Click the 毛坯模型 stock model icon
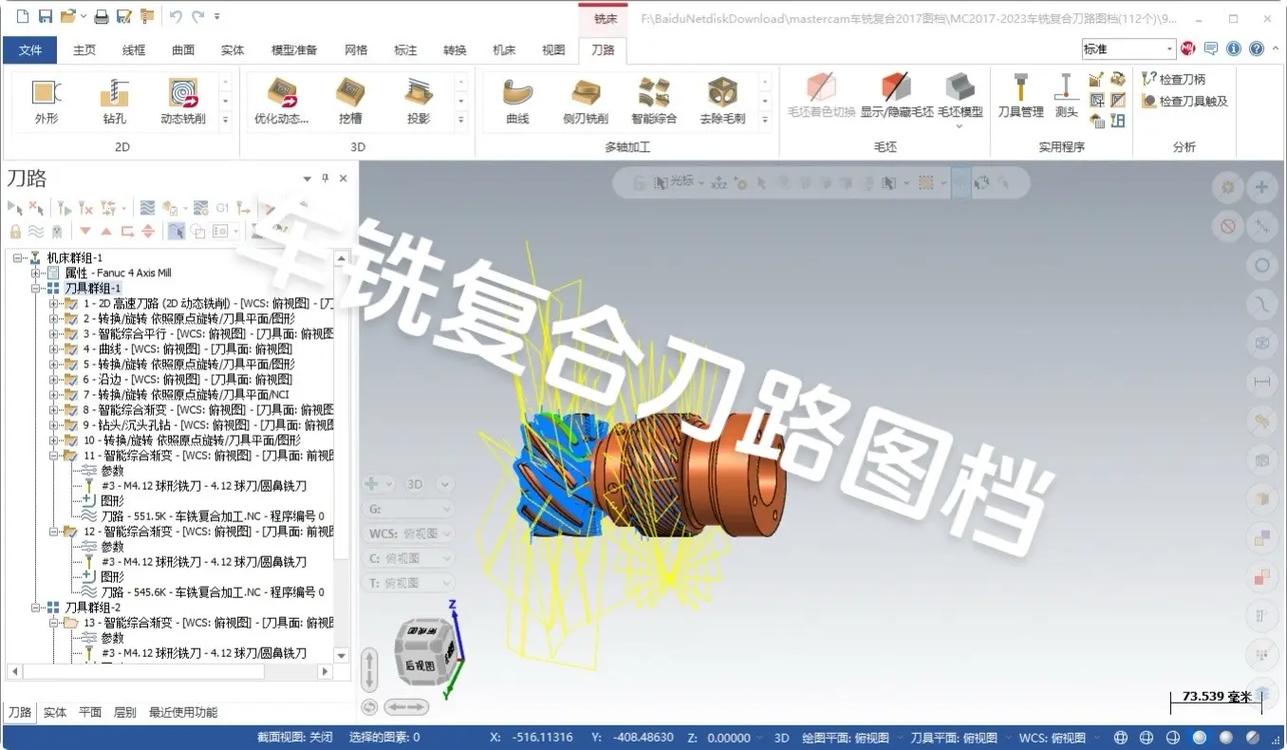Viewport: 1287px width, 750px height. point(959,99)
